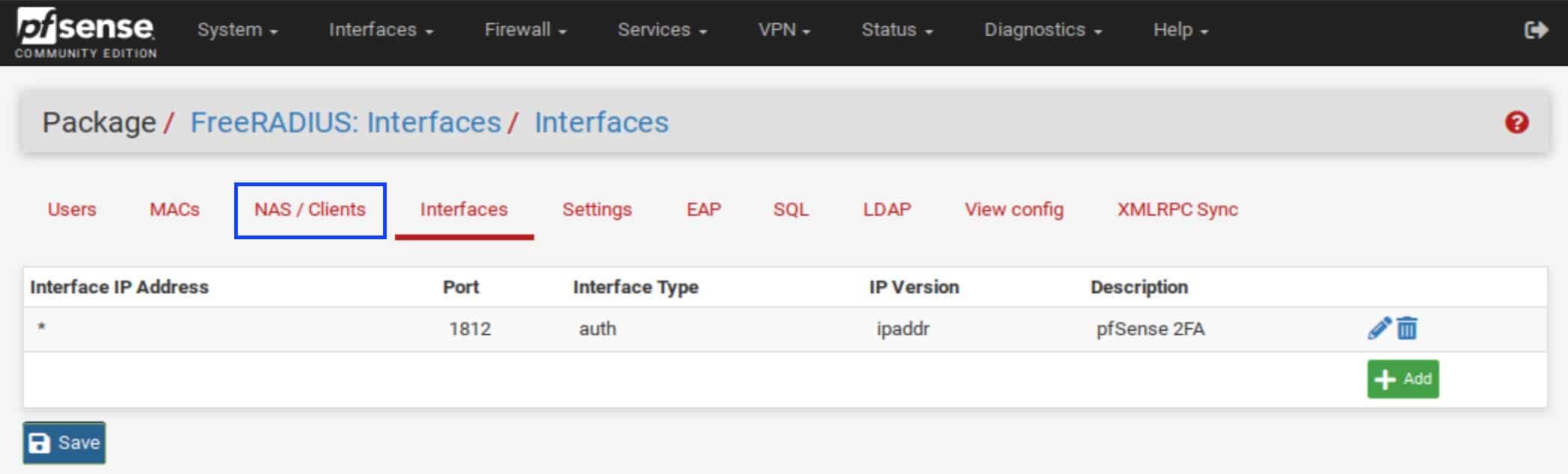Click the Port column header
Screen dimensions: 1568x474
tap(461, 287)
